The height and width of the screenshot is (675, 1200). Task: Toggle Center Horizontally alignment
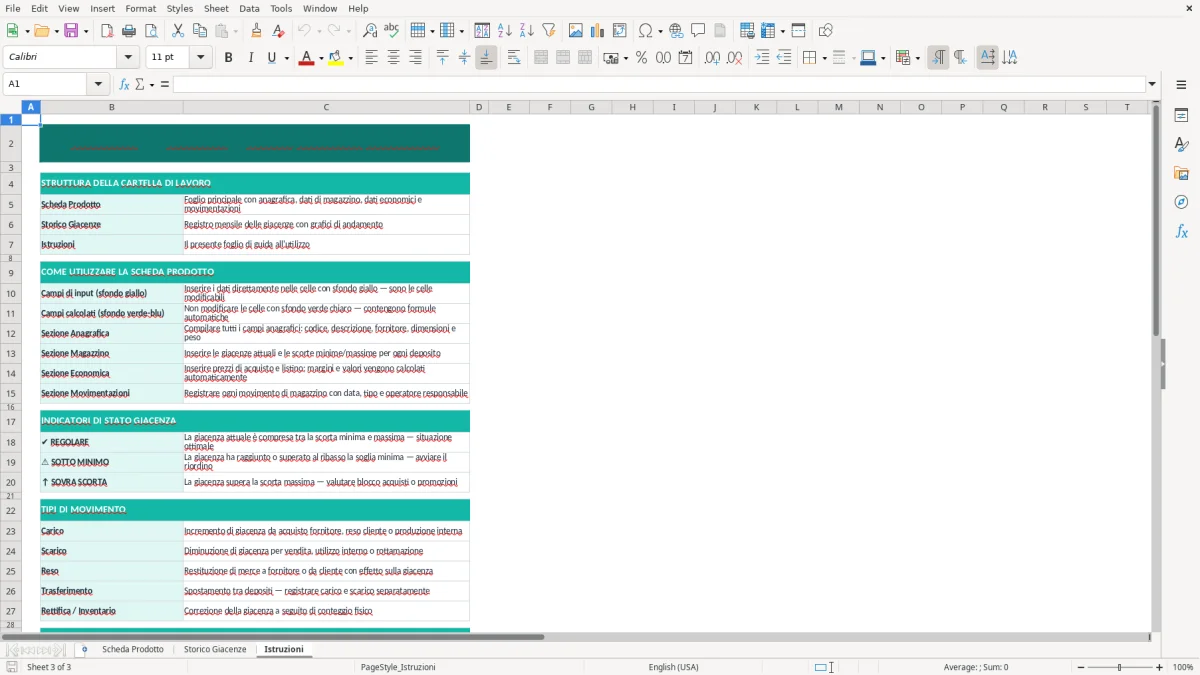click(x=393, y=58)
